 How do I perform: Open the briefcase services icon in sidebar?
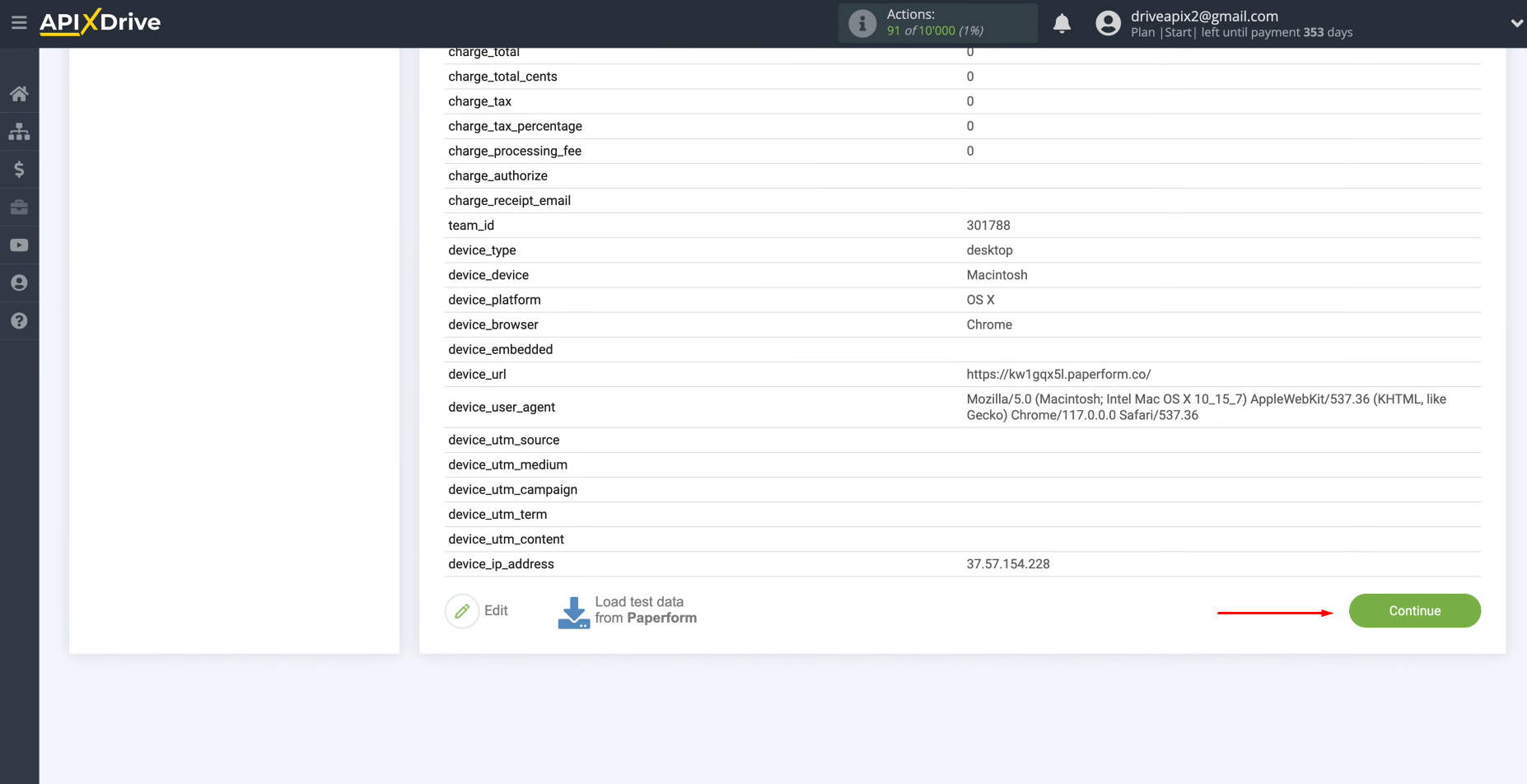20,207
